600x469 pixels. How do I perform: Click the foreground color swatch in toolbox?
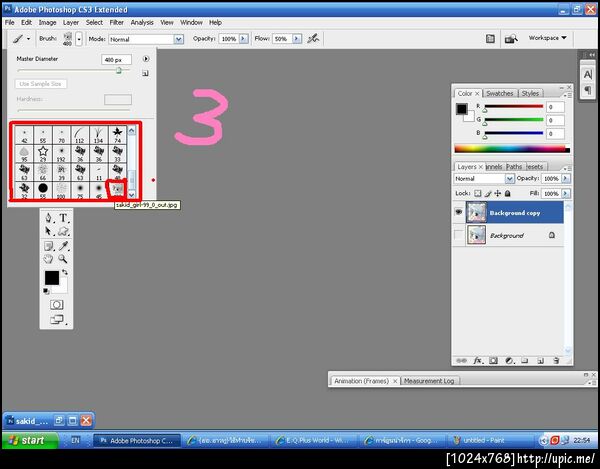click(x=52, y=278)
